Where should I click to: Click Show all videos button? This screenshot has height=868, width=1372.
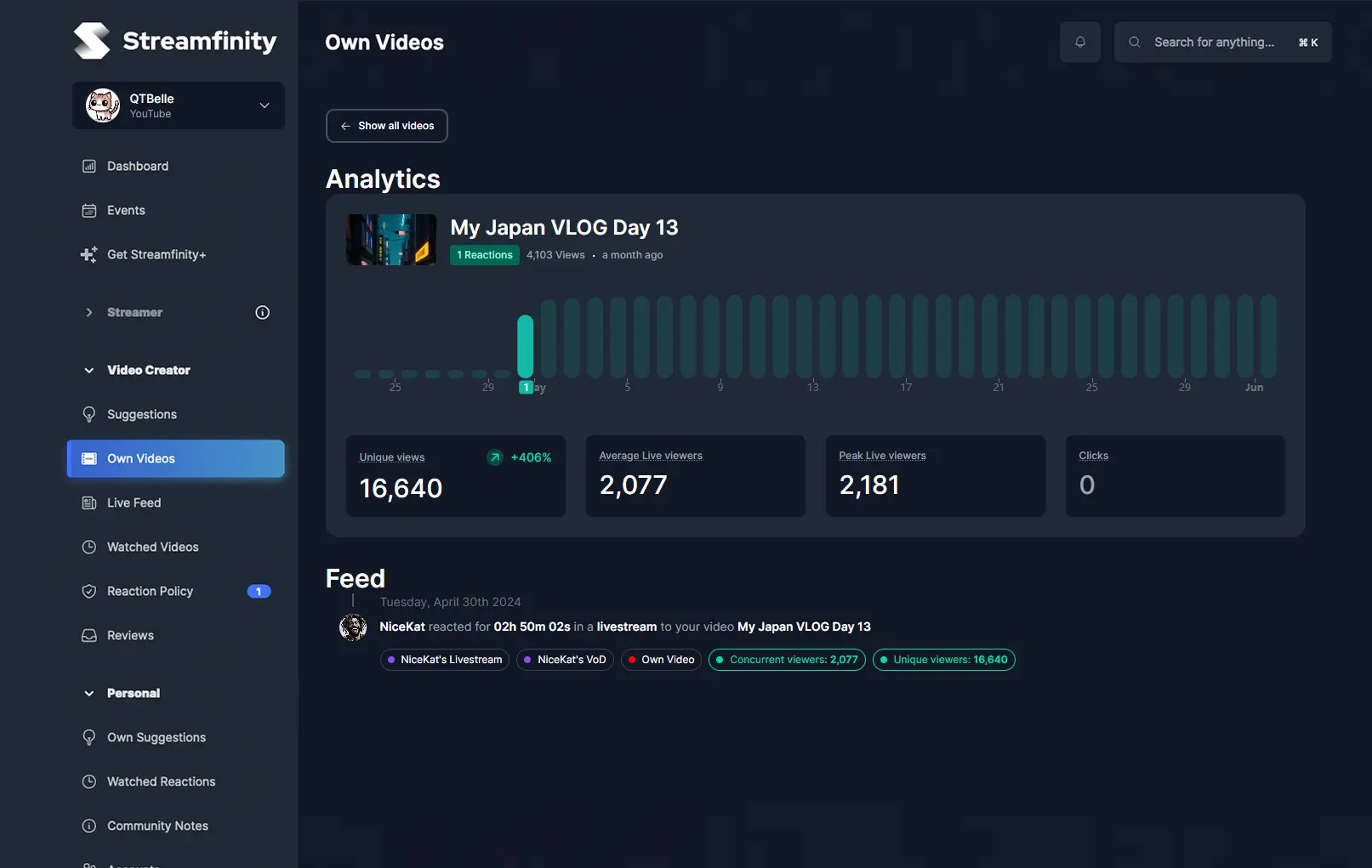(386, 126)
